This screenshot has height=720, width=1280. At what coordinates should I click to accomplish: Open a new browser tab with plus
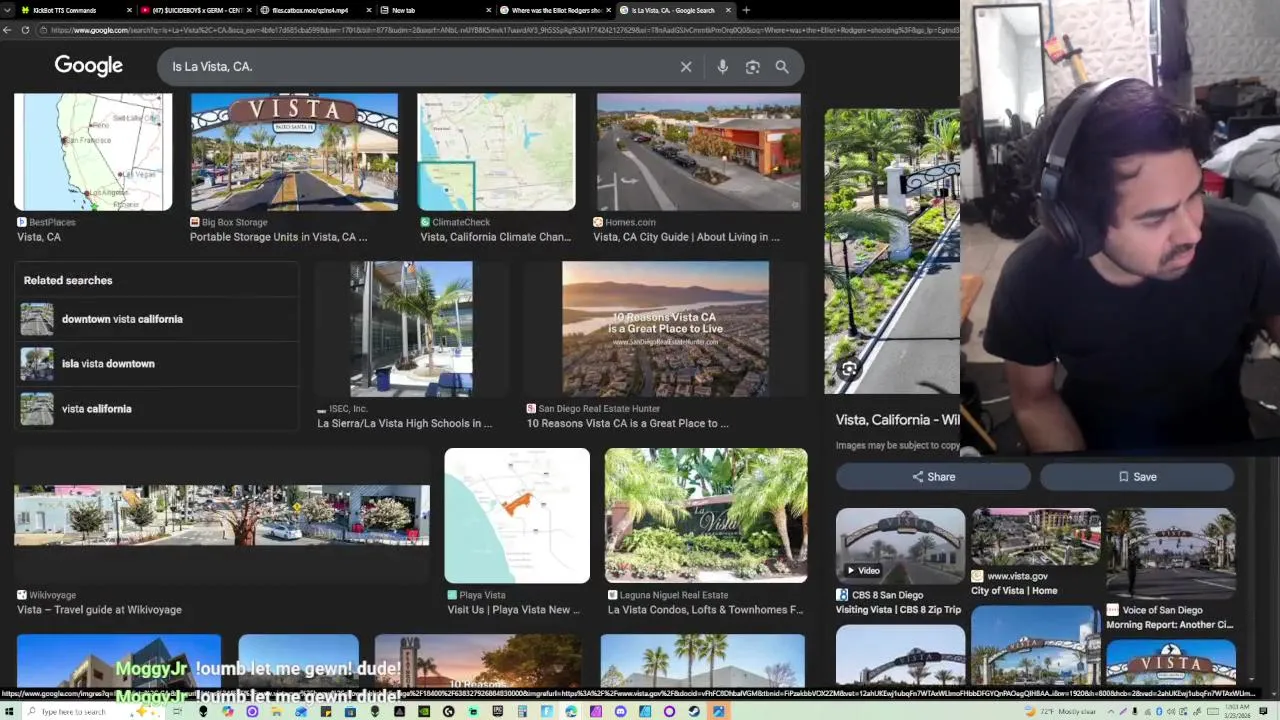pyautogui.click(x=746, y=10)
